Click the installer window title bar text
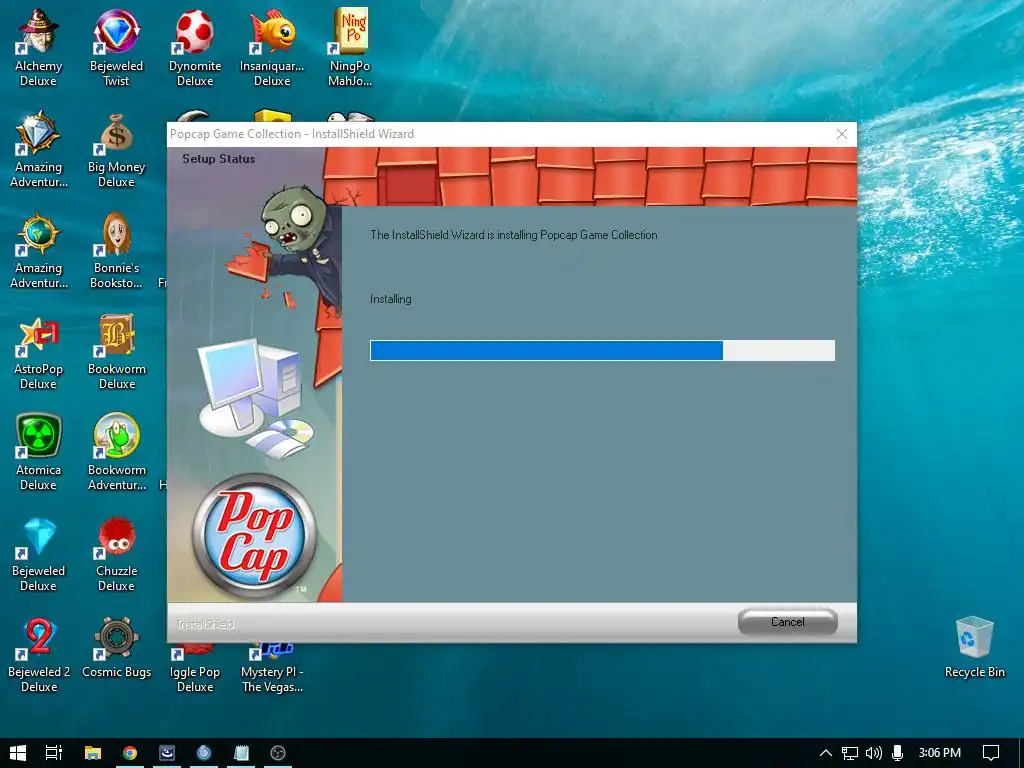Image resolution: width=1024 pixels, height=768 pixels. tap(292, 134)
